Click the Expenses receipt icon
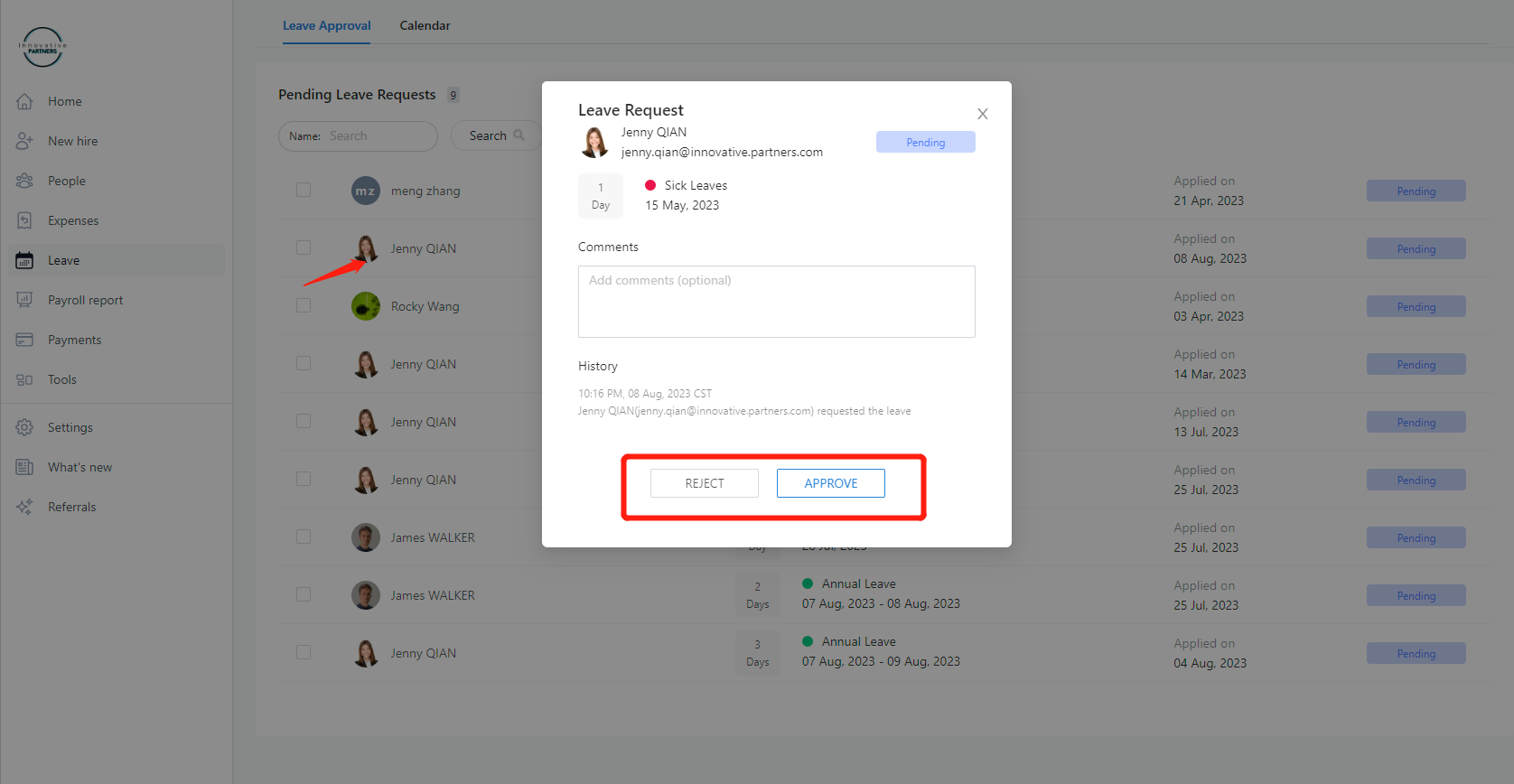The image size is (1514, 784). tap(24, 220)
